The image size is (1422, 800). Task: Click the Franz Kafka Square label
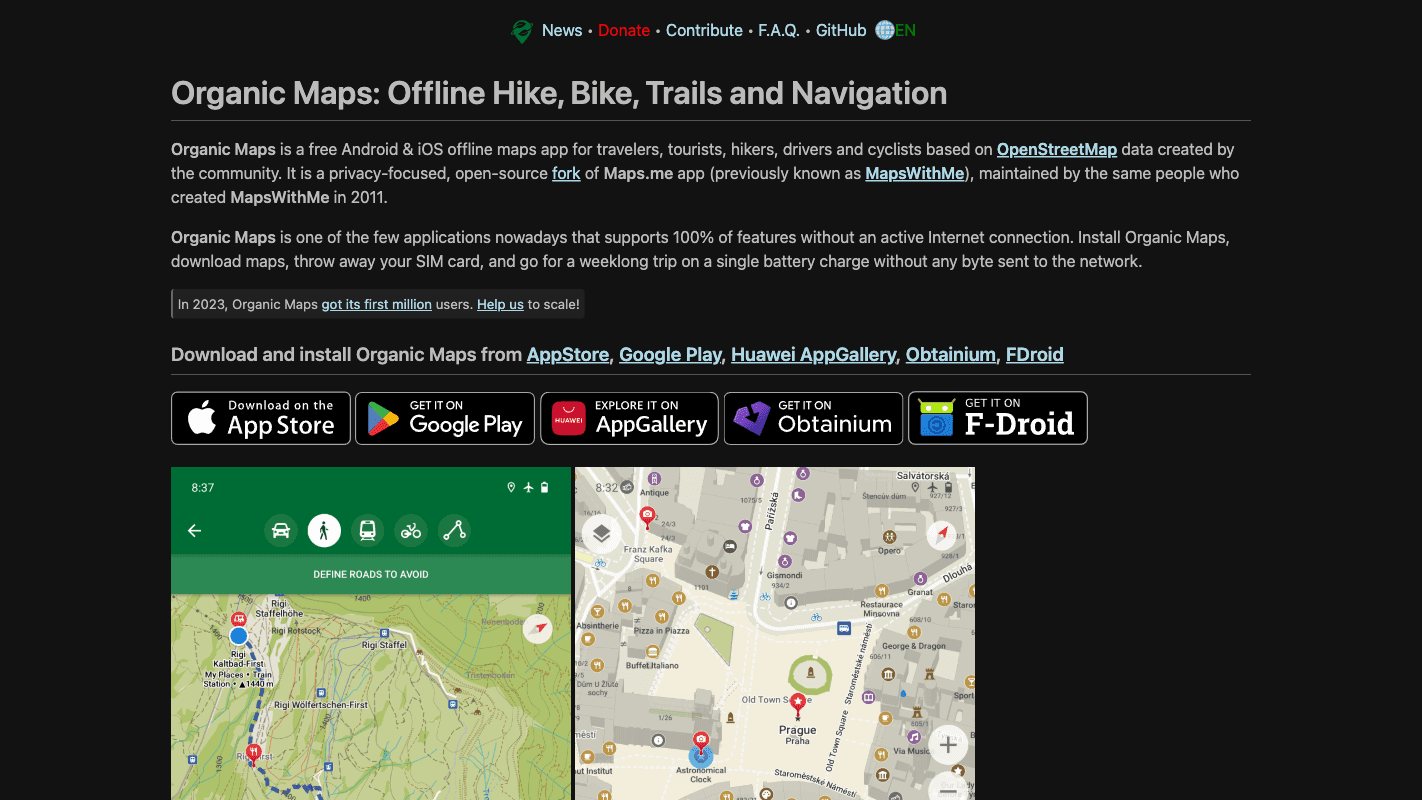(x=649, y=554)
